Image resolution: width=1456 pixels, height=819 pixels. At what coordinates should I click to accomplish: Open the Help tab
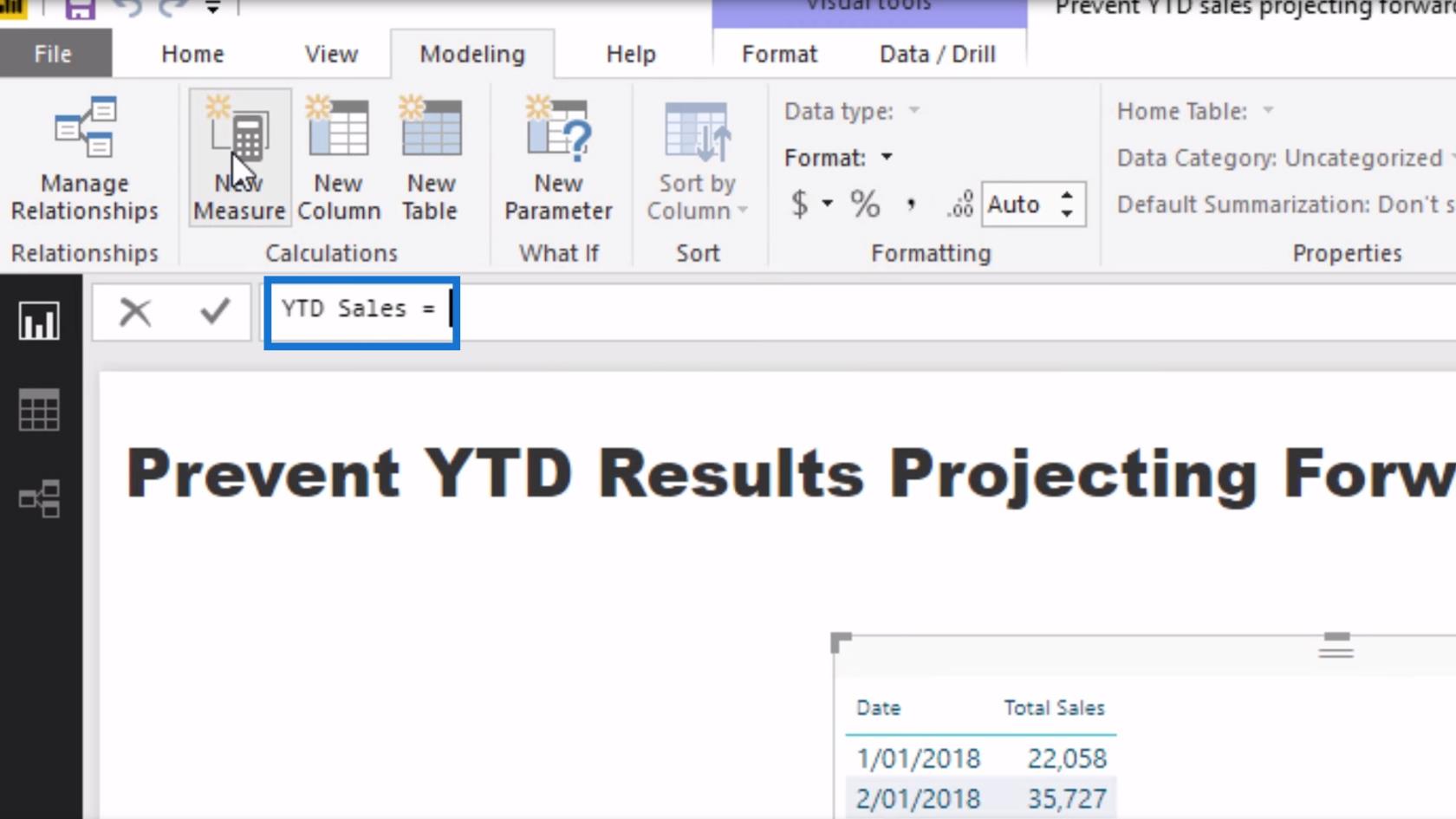coord(631,54)
